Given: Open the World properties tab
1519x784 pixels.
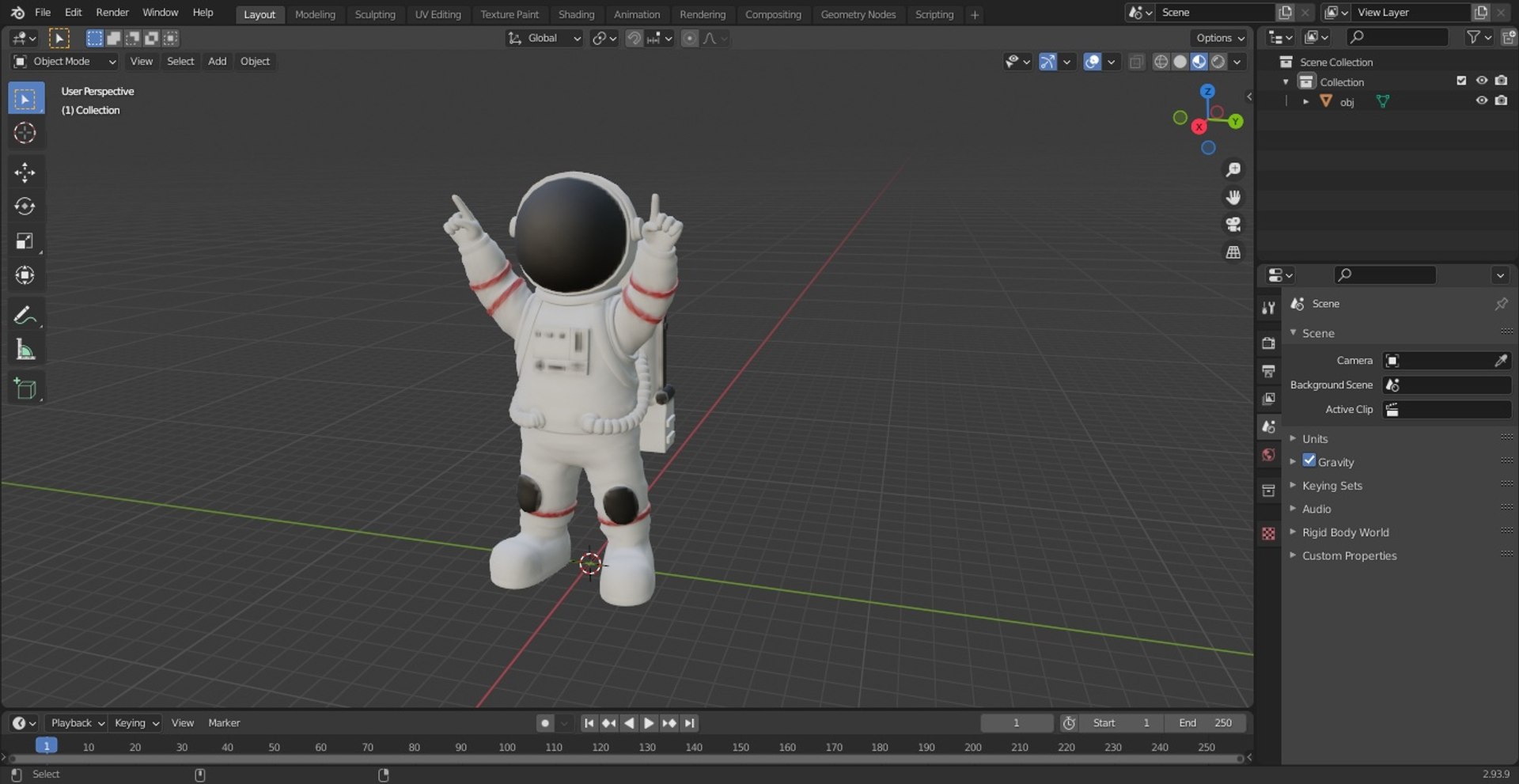Looking at the screenshot, I should [x=1269, y=455].
